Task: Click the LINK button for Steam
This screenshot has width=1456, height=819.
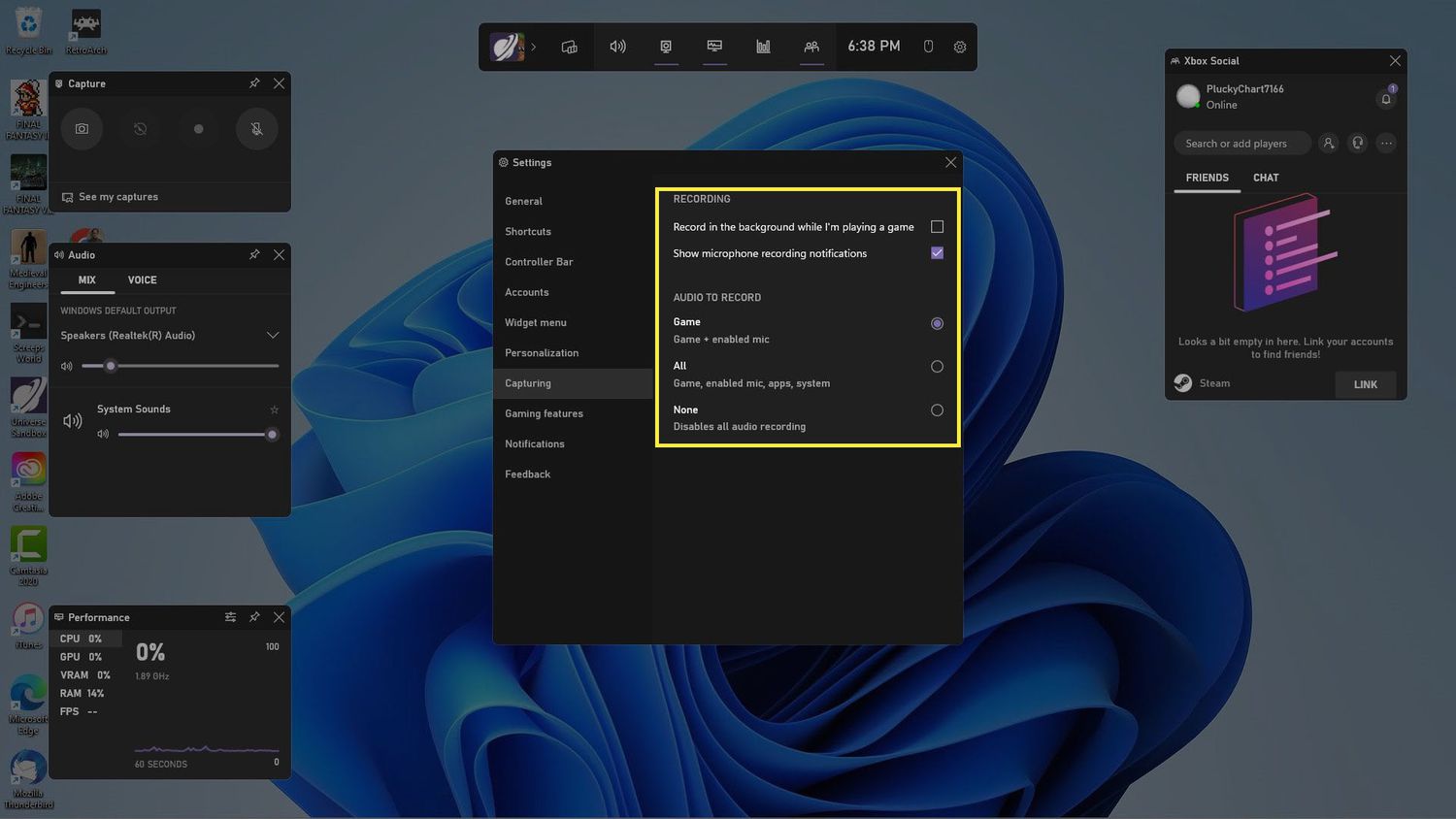Action: [1365, 384]
